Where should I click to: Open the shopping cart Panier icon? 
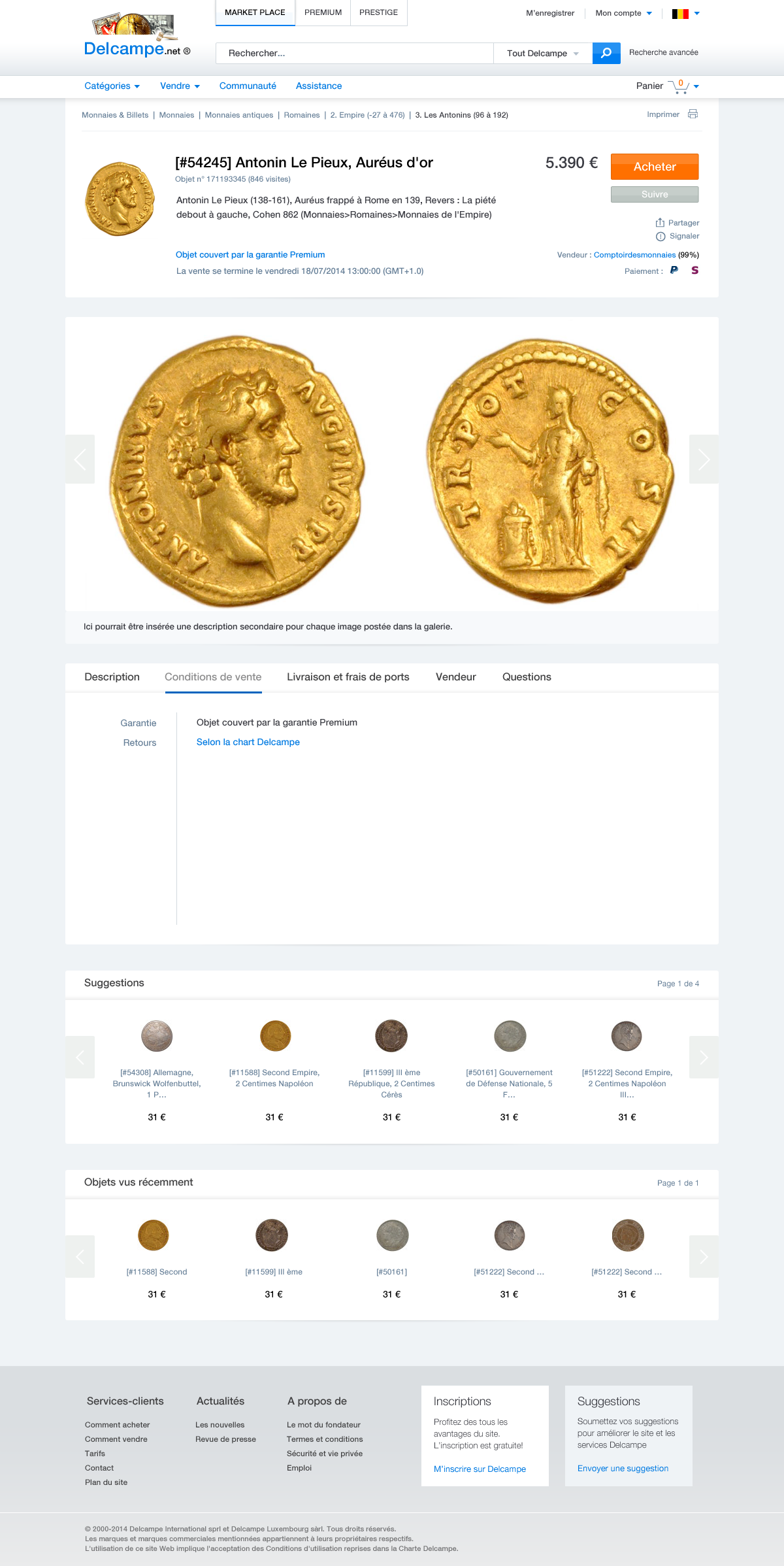[x=679, y=86]
